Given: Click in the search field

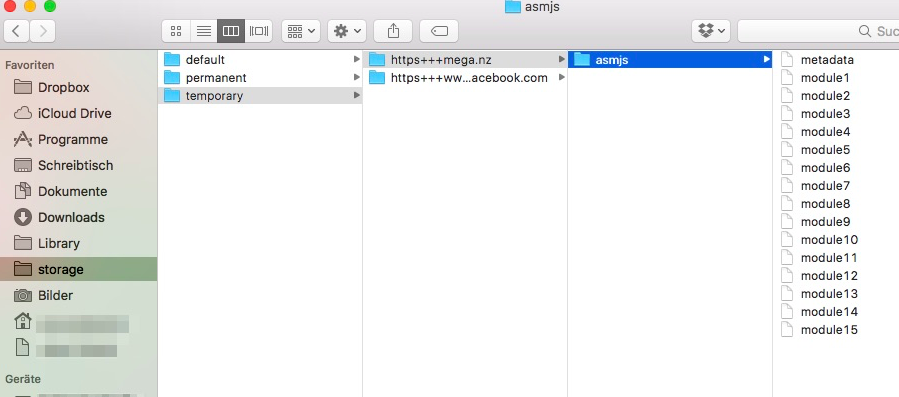Looking at the screenshot, I should point(818,31).
